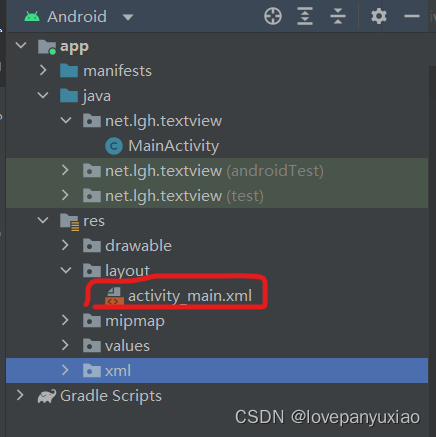The image size is (436, 437).
Task: Select opened file locate target icon
Action: pyautogui.click(x=273, y=16)
